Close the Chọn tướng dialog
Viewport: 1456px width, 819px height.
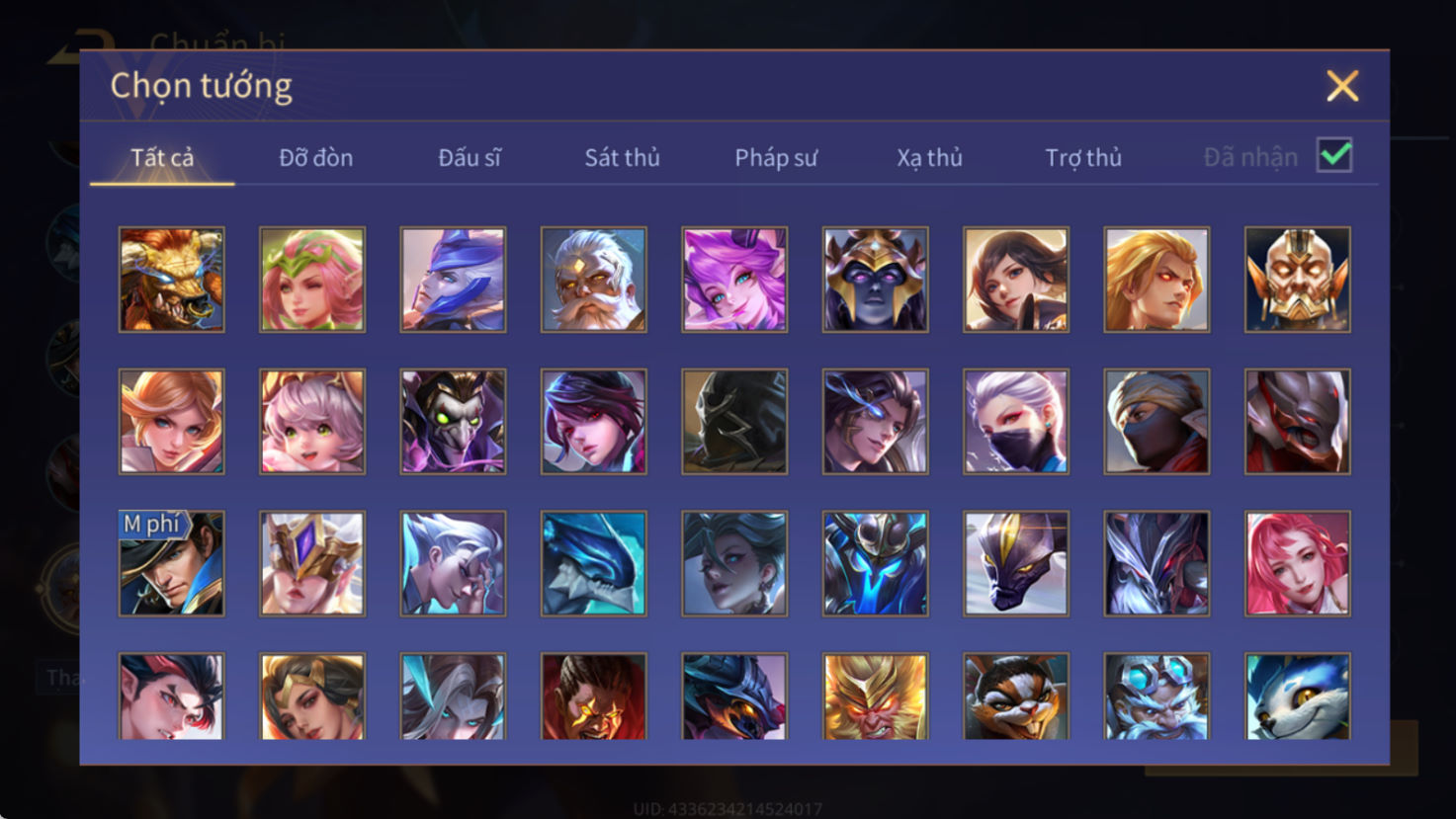(1342, 86)
